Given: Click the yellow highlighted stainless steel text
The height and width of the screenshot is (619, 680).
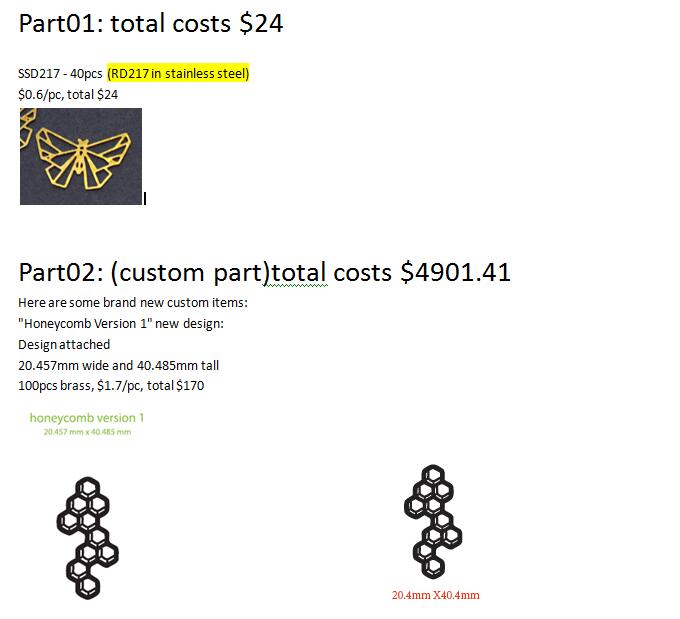Looking at the screenshot, I should click(178, 74).
